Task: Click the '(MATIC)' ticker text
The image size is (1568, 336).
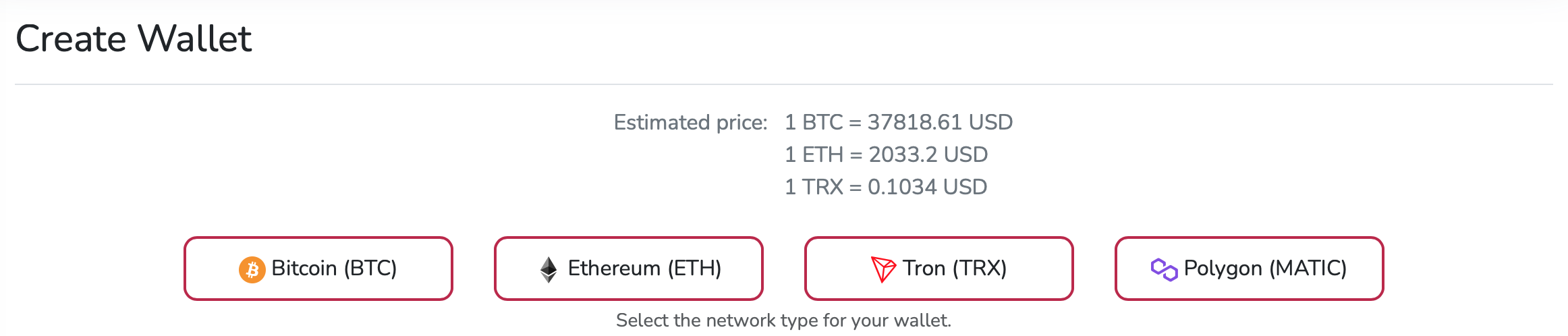Action: click(1308, 269)
